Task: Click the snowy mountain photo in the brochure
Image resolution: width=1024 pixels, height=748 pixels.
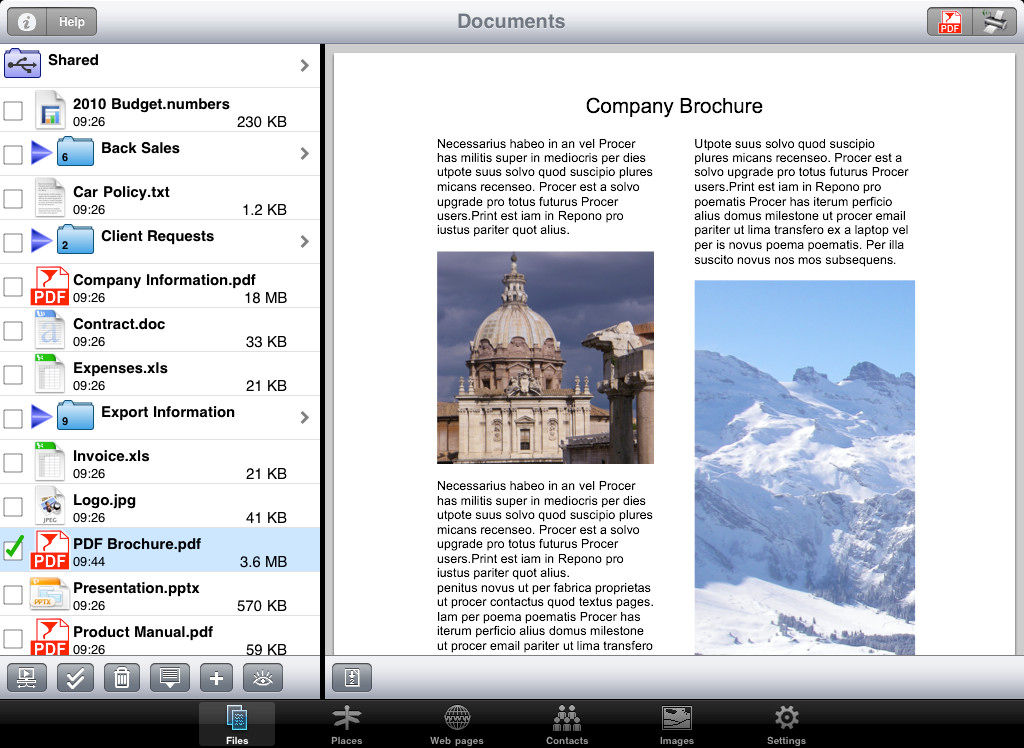Action: coord(805,468)
